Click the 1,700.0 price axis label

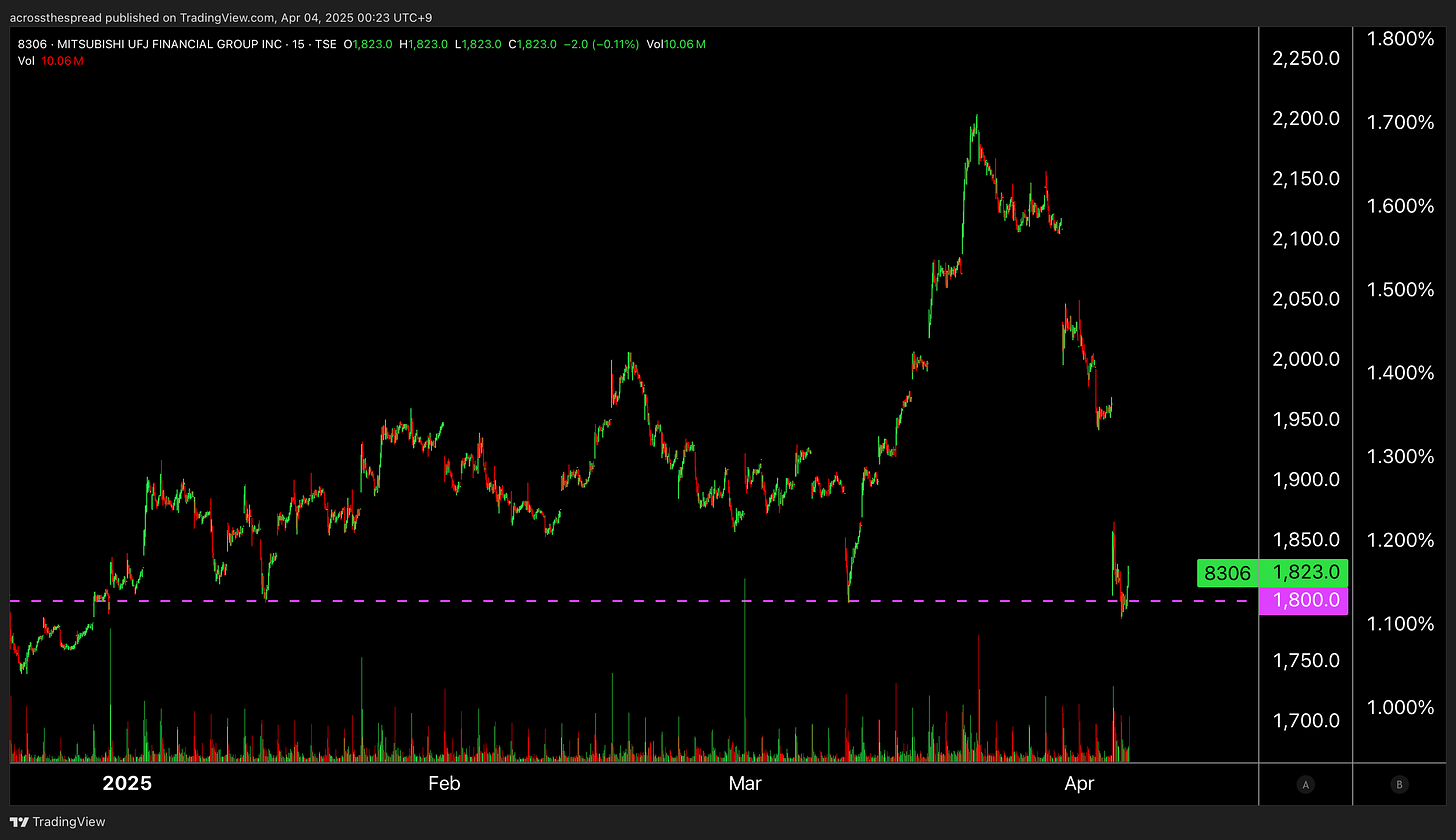(x=1306, y=720)
